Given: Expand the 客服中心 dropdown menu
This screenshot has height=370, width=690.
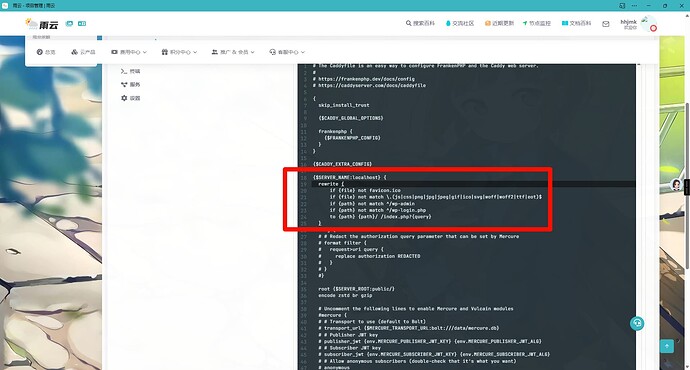Looking at the screenshot, I should [287, 52].
